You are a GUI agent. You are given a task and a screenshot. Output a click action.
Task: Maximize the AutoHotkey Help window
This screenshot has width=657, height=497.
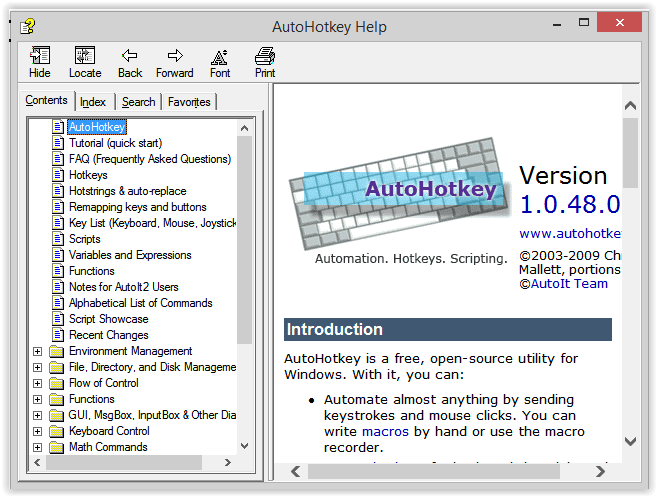click(x=584, y=22)
